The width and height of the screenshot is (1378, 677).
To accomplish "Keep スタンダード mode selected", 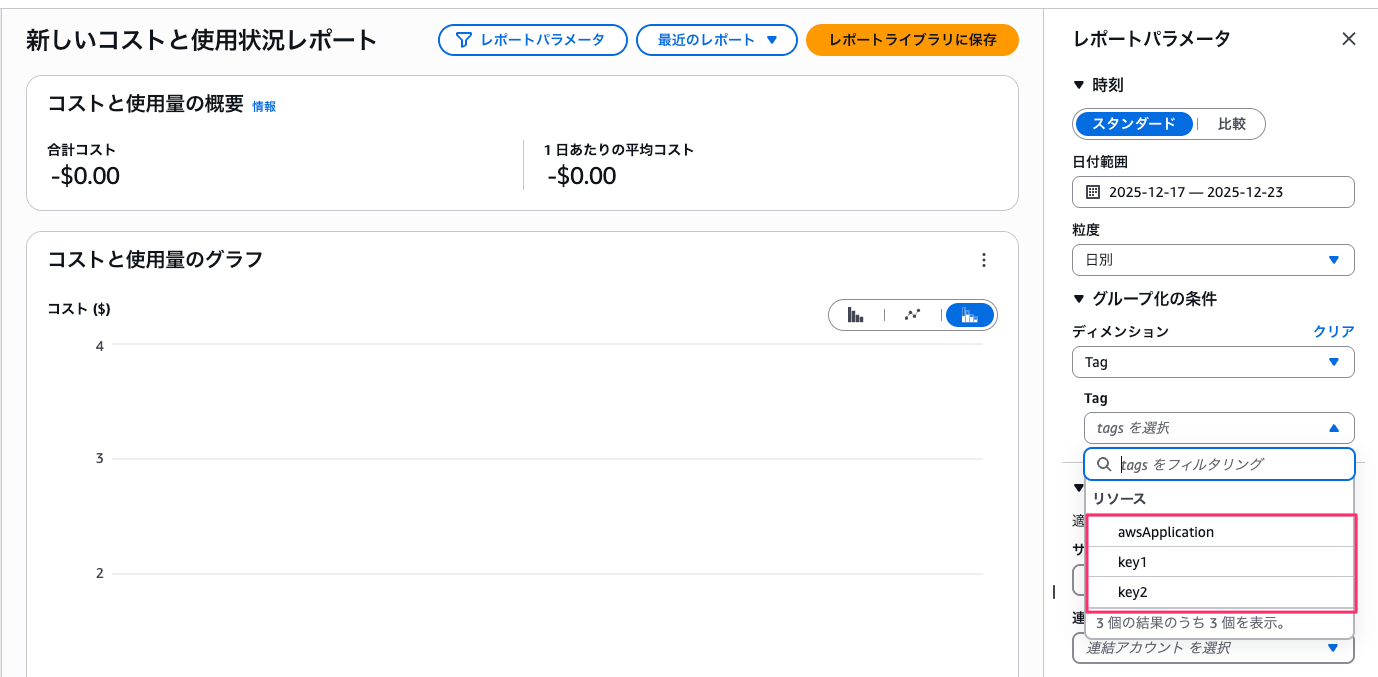I will coord(1134,124).
